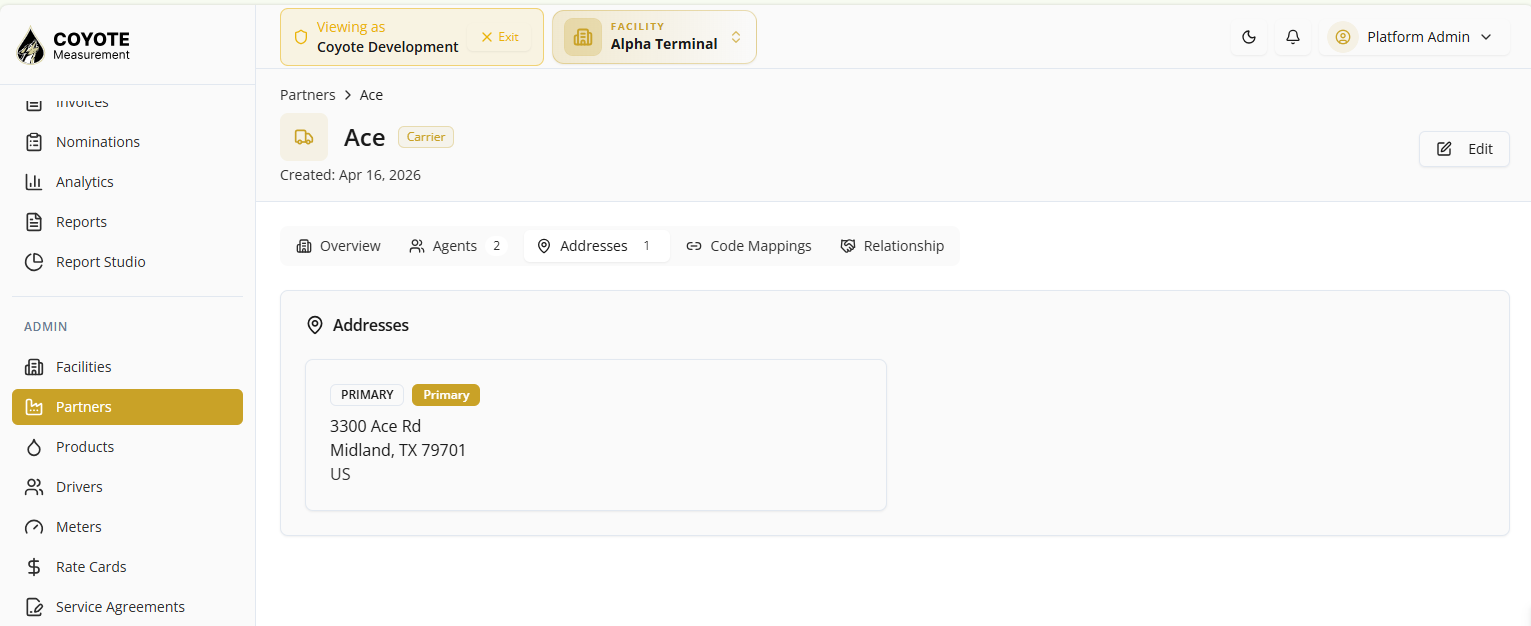The width and height of the screenshot is (1531, 626).
Task: Switch to the Code Mappings tab
Action: pos(749,246)
